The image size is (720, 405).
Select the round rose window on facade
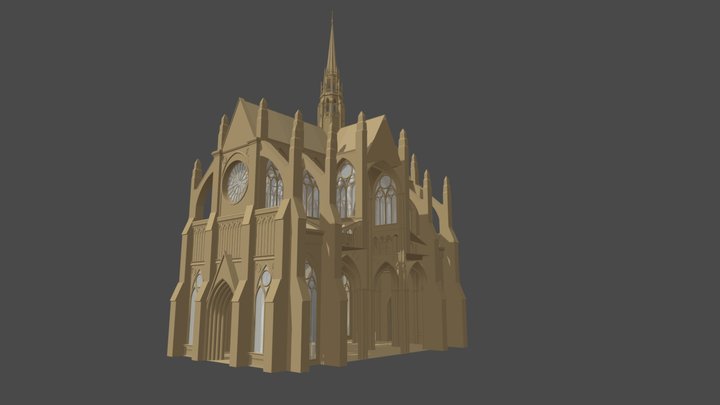237,182
